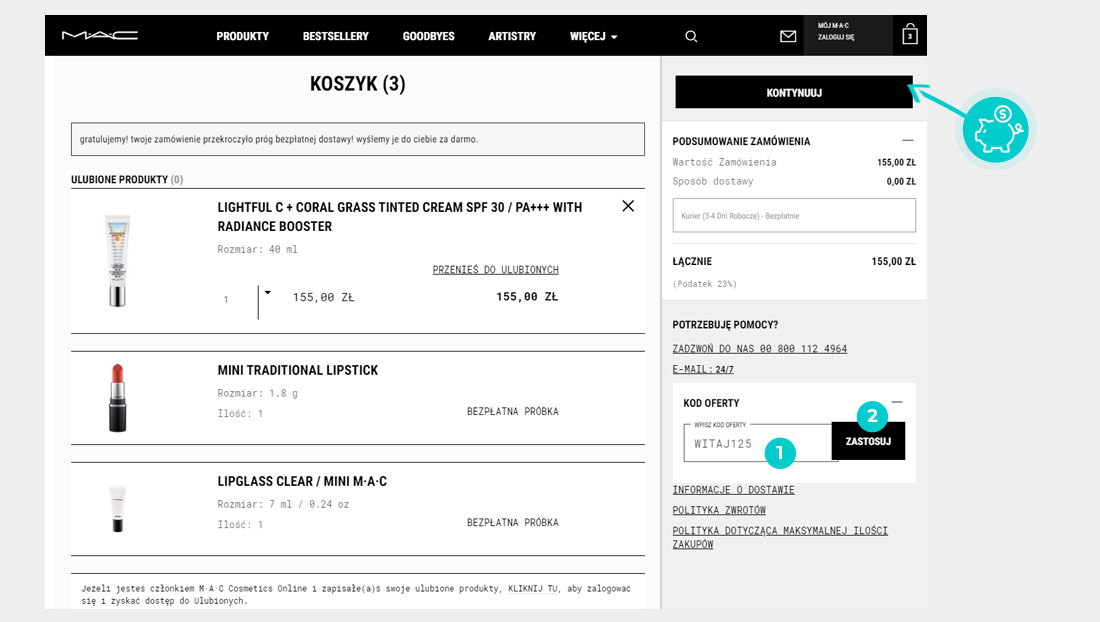Remove Lightful C cream with X icon

(x=628, y=205)
